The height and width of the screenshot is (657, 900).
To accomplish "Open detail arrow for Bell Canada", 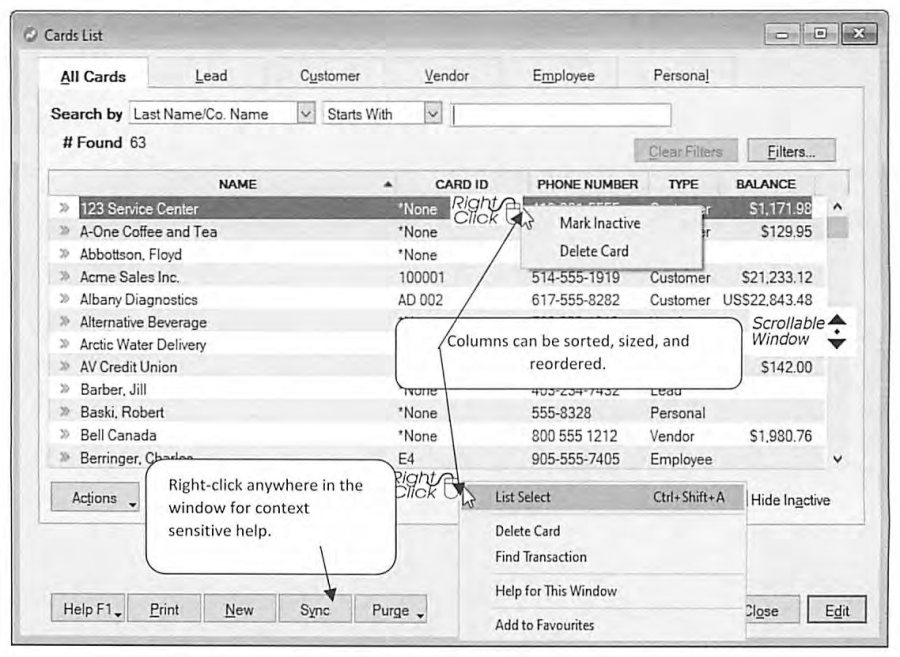I will pyautogui.click(x=64, y=434).
